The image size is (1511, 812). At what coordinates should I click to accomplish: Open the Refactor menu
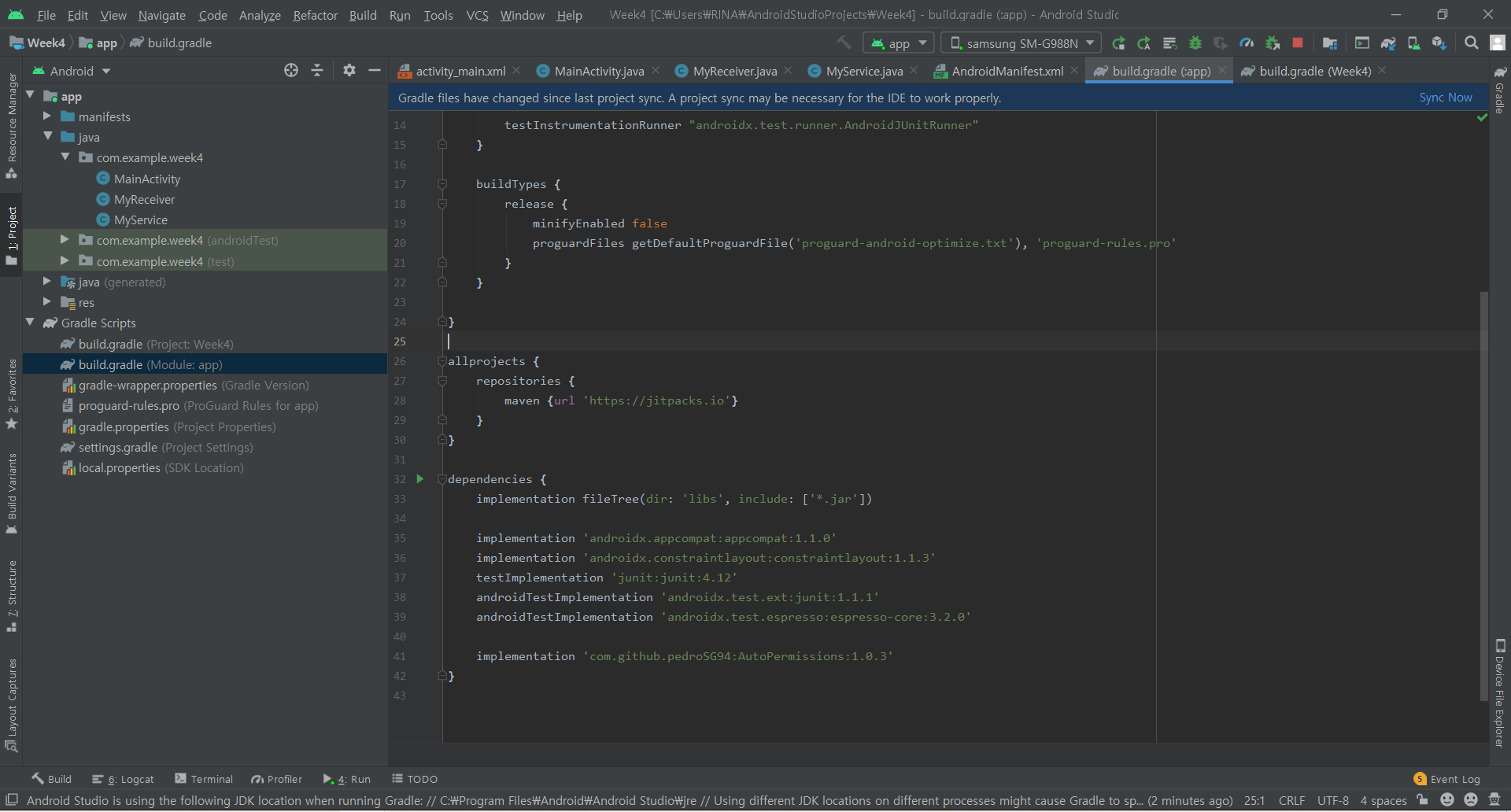tap(315, 15)
